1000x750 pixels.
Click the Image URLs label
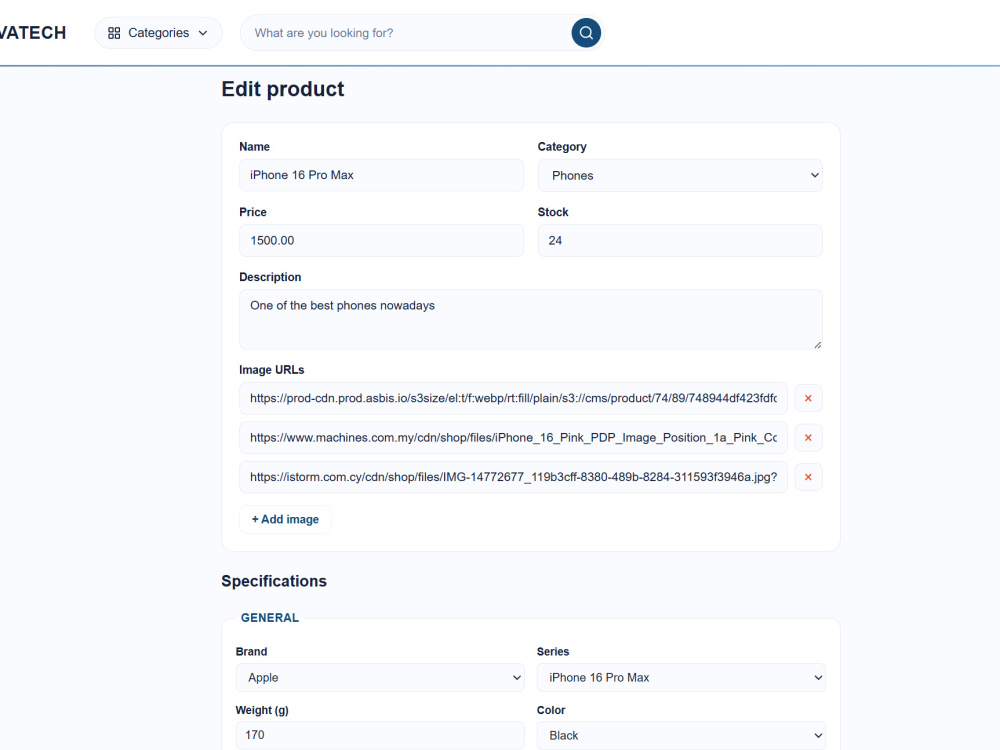(x=272, y=370)
